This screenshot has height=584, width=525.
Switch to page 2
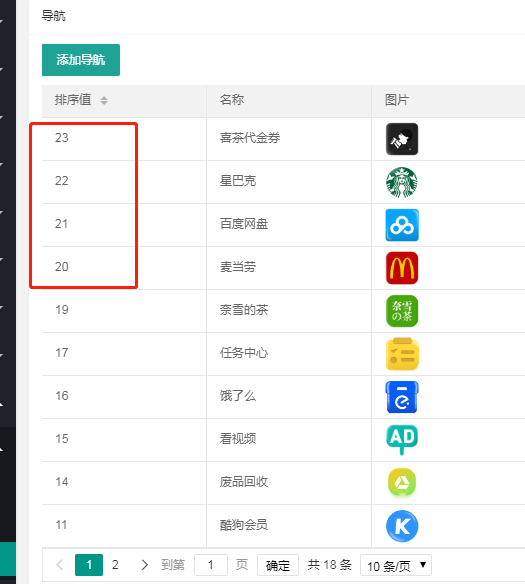pos(115,565)
